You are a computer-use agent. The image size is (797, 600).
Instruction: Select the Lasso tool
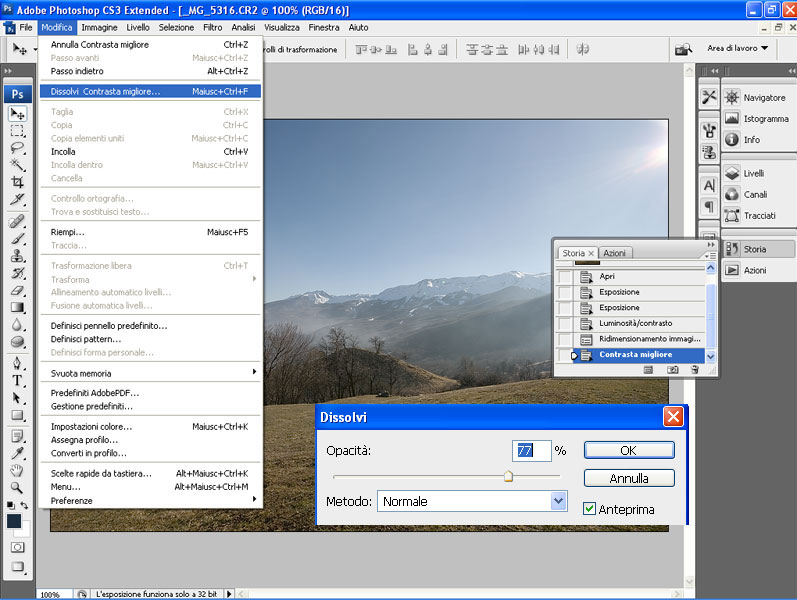tap(17, 147)
